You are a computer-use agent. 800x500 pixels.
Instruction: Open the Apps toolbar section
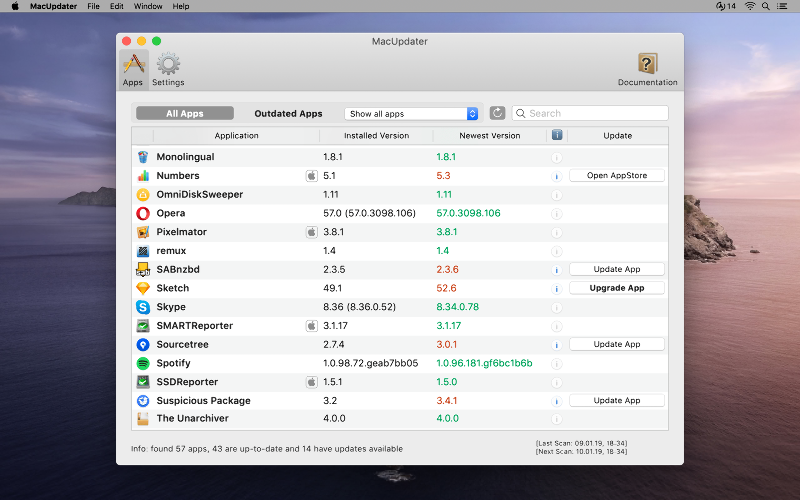tap(133, 68)
